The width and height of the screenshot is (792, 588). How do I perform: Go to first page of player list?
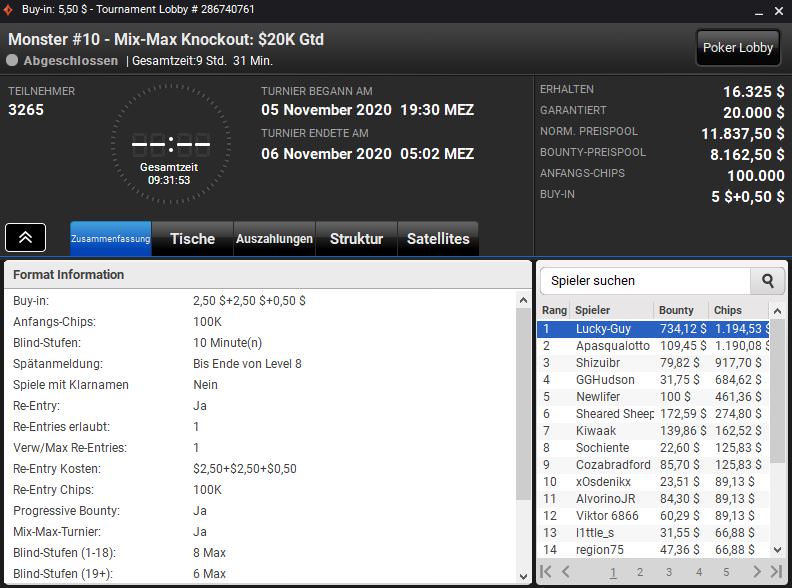click(x=546, y=572)
